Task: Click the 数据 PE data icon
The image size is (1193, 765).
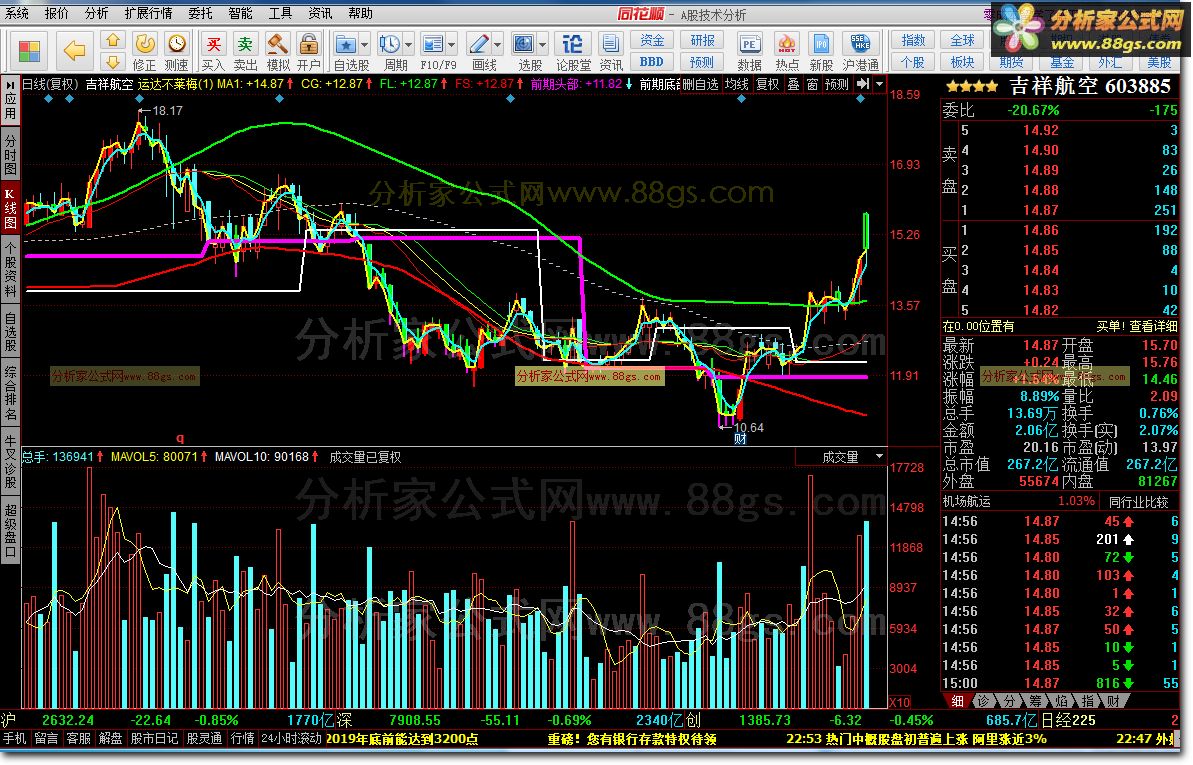Action: (749, 44)
